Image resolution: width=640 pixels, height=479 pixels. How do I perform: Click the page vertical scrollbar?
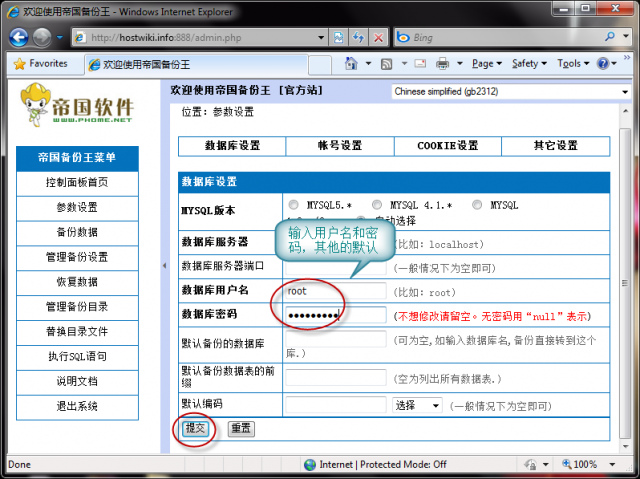[x=625, y=280]
